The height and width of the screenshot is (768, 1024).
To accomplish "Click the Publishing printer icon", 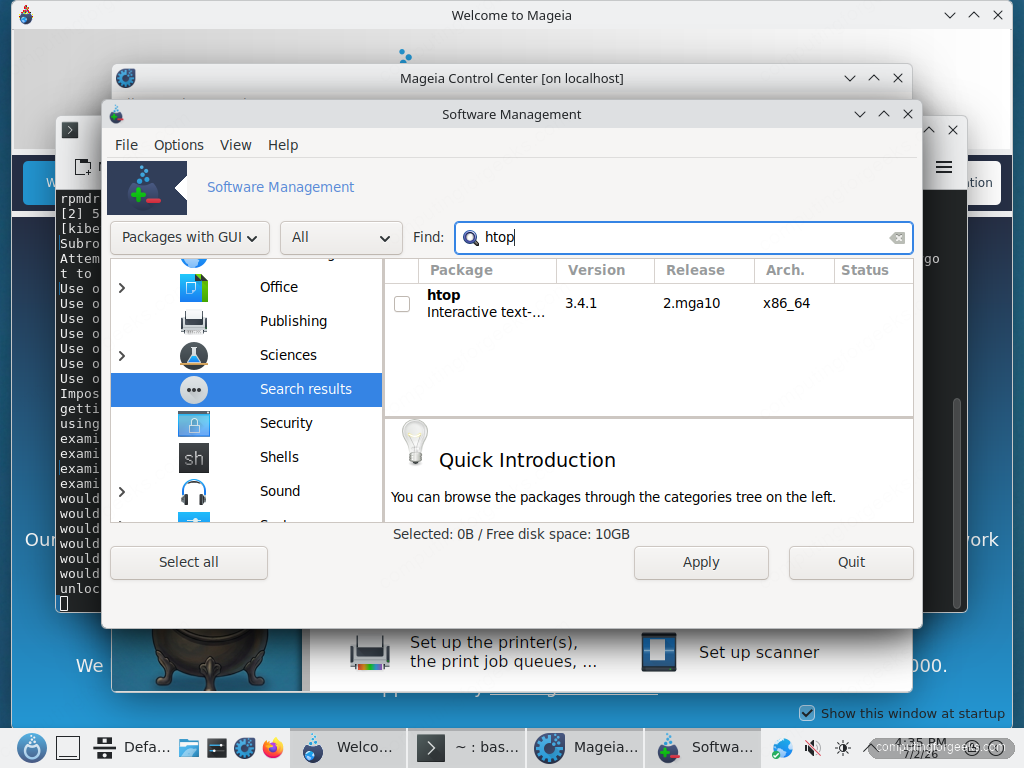I will tap(194, 321).
